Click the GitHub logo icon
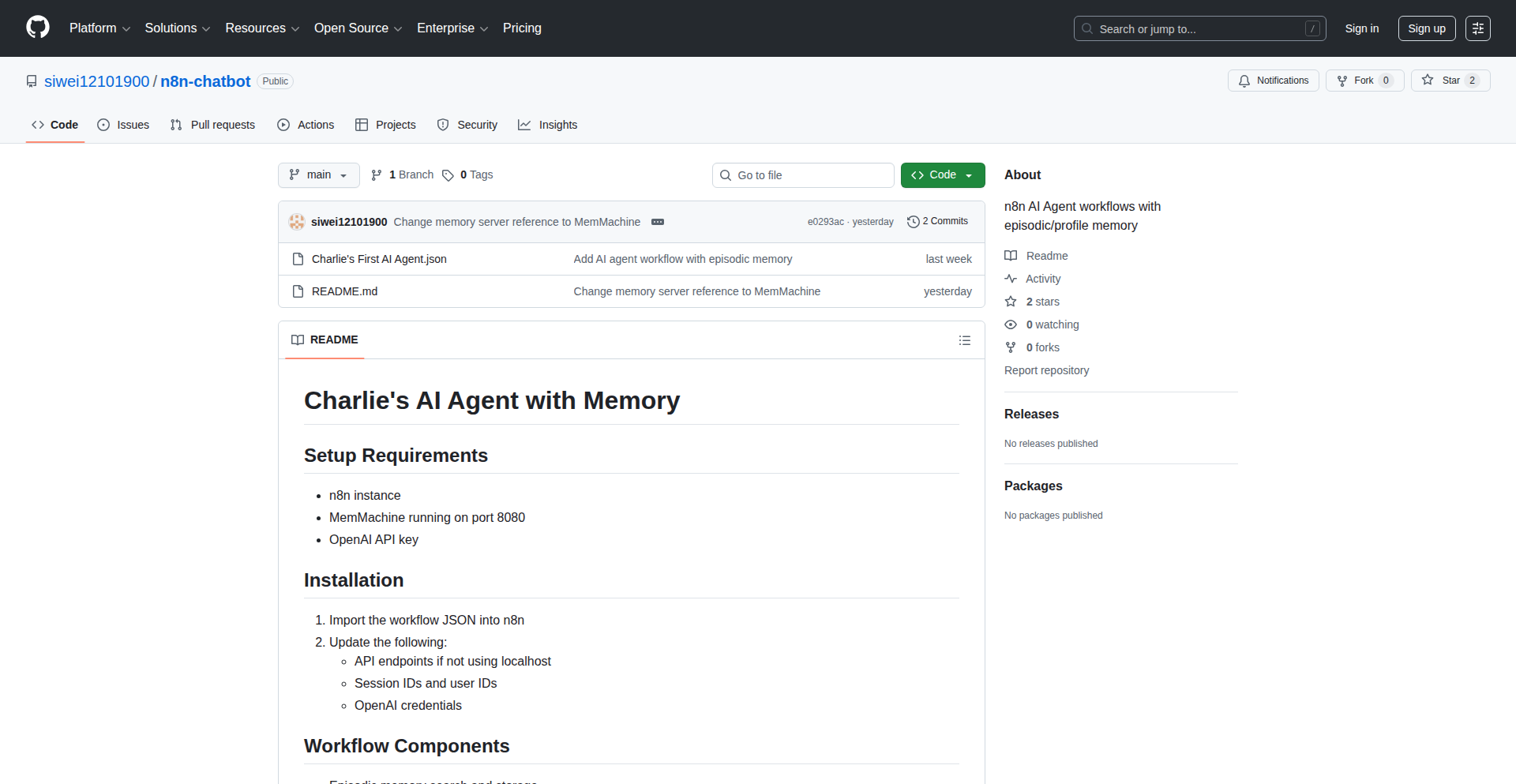Viewport: 1516px width, 784px height. (x=38, y=28)
